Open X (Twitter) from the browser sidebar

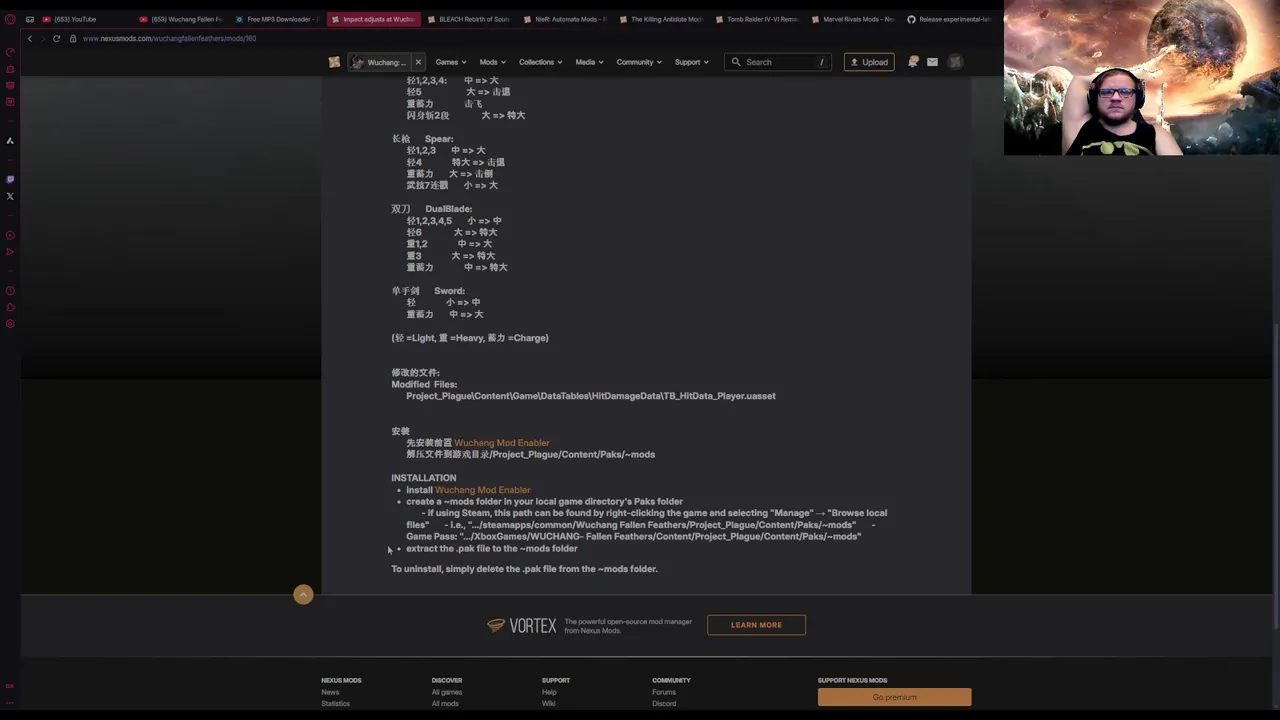pos(10,196)
